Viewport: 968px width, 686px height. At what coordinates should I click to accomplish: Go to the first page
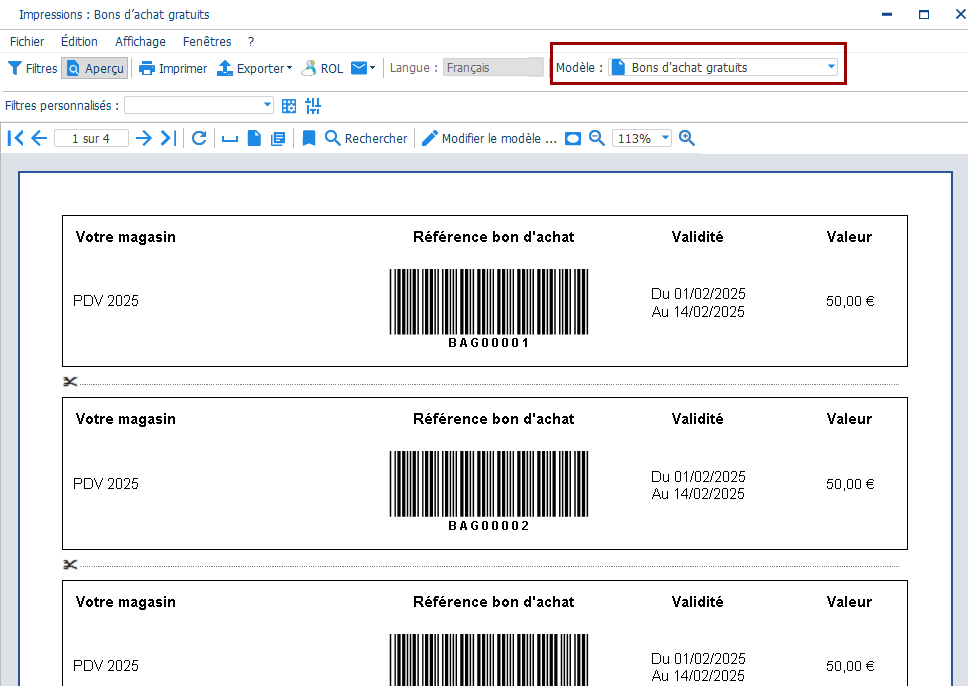coord(15,138)
